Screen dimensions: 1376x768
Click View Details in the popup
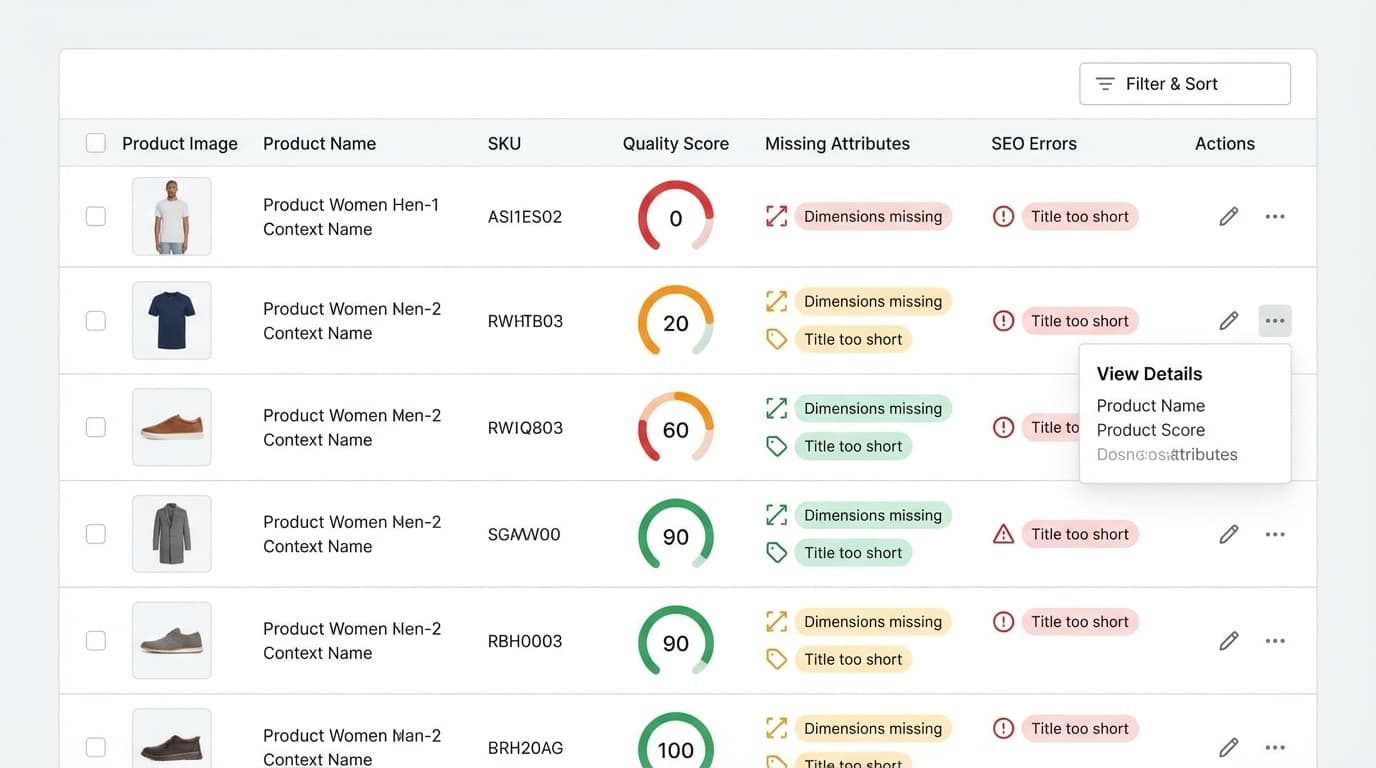click(x=1149, y=374)
